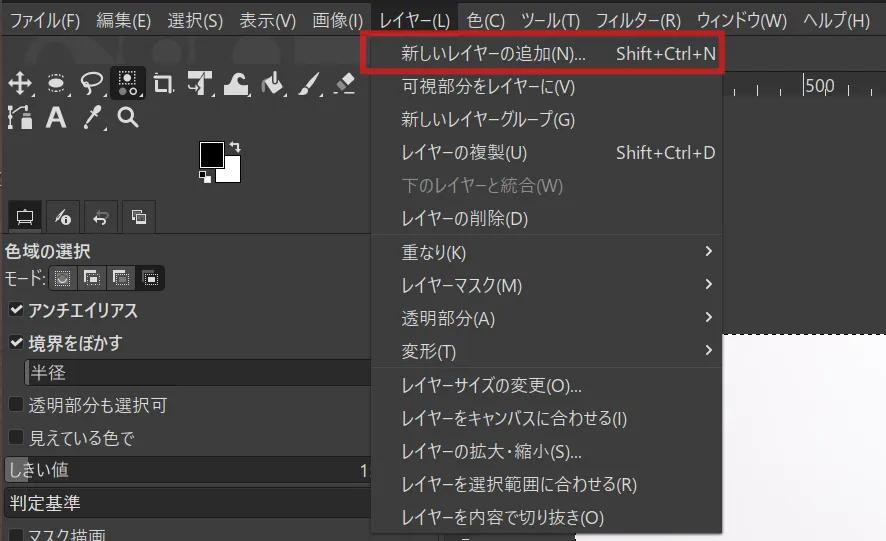This screenshot has height=541, width=886.
Task: Open the 色(C) menu
Action: (485, 21)
